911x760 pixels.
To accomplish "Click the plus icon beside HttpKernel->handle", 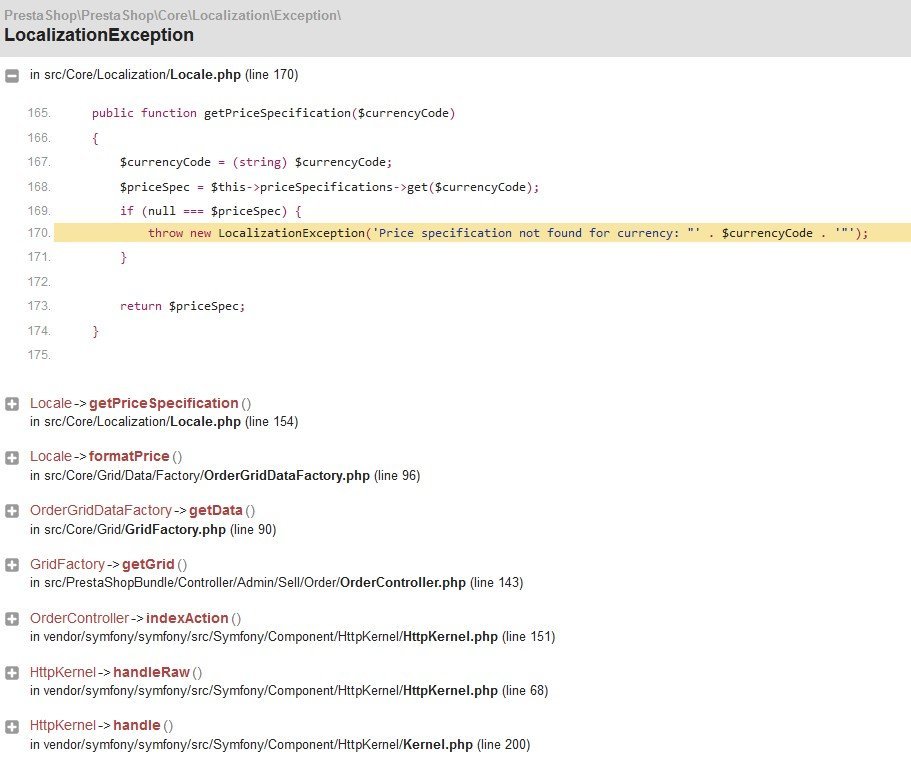I will pos(12,726).
